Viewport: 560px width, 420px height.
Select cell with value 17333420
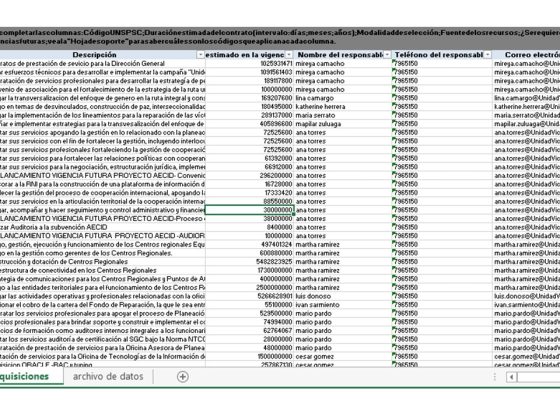click(249, 193)
